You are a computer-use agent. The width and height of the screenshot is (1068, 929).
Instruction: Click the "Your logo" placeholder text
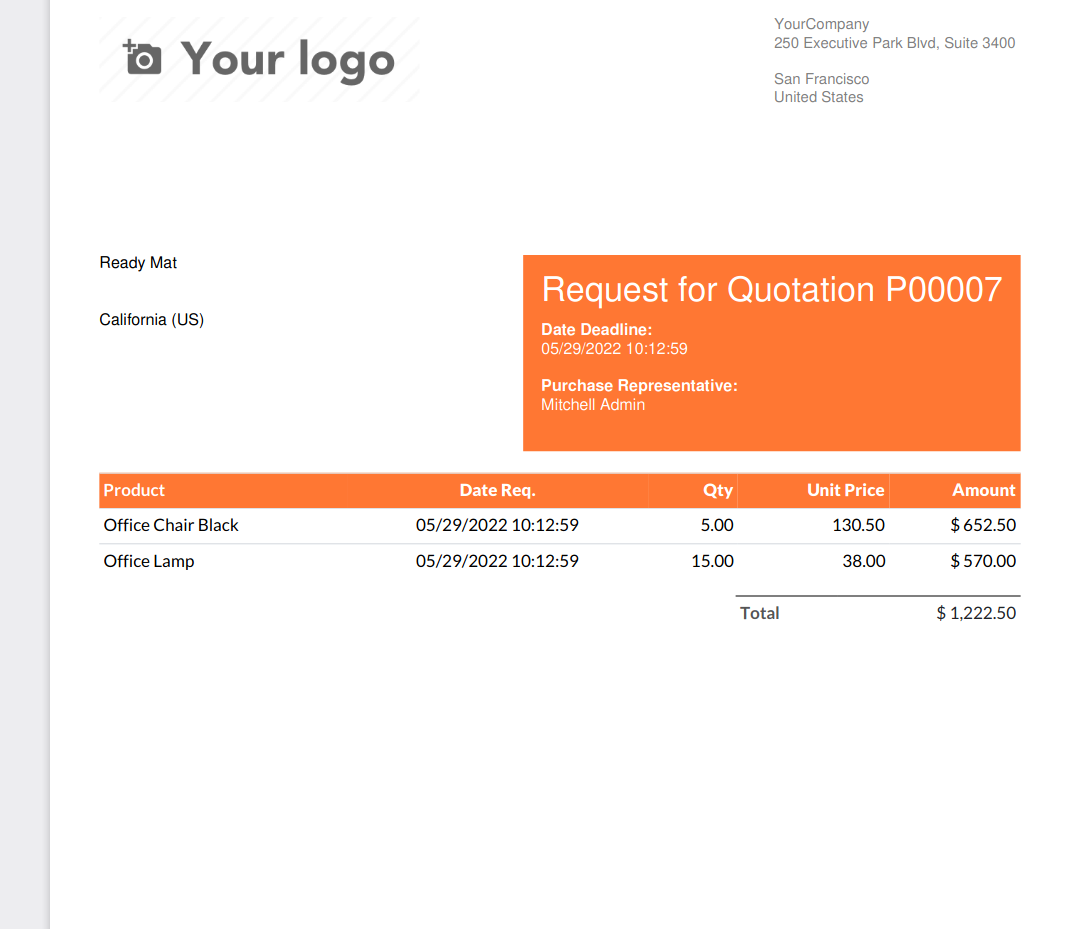point(288,59)
